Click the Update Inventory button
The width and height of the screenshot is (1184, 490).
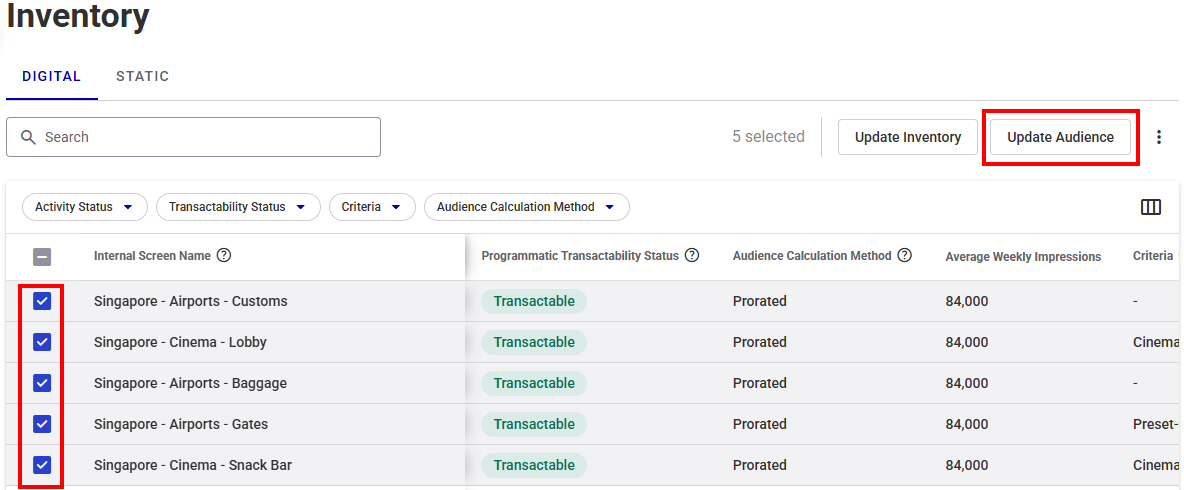(907, 137)
